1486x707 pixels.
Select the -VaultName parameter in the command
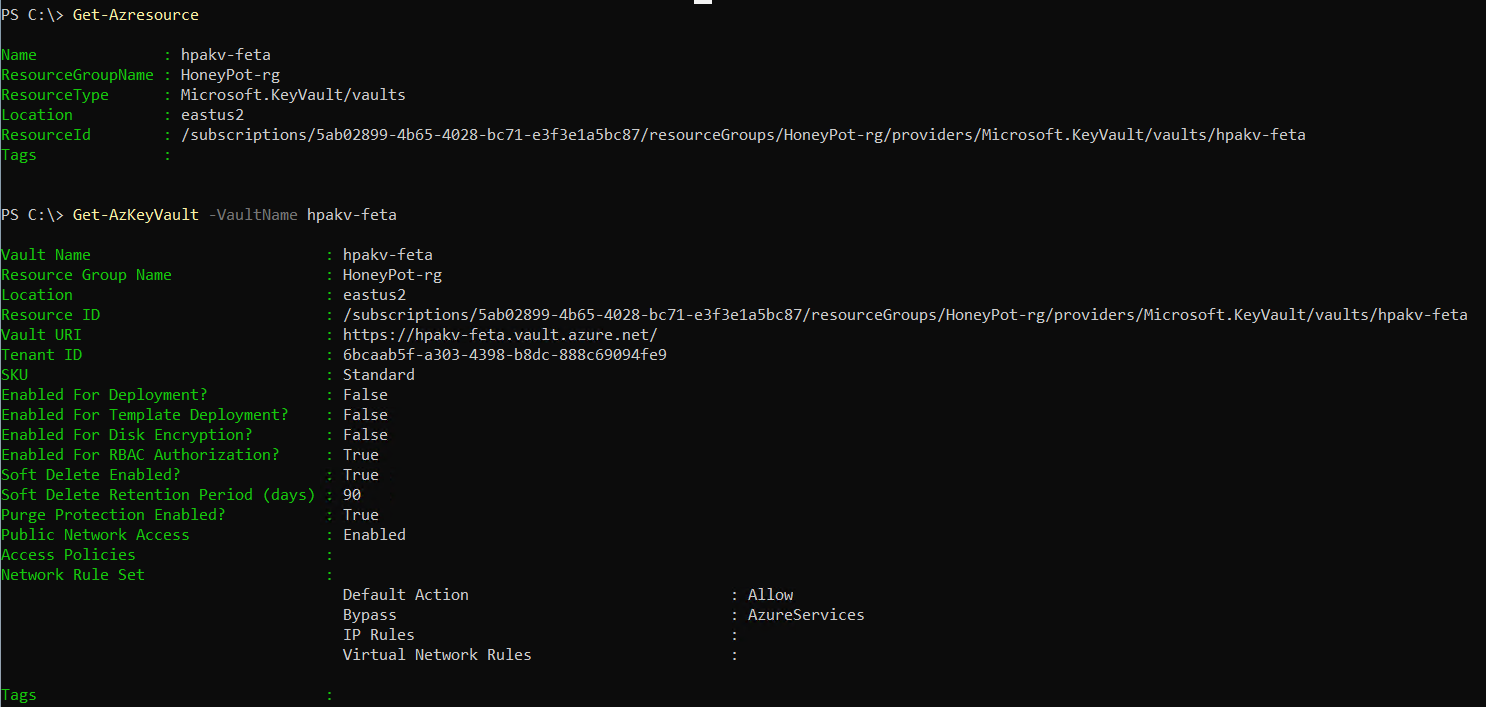point(253,215)
